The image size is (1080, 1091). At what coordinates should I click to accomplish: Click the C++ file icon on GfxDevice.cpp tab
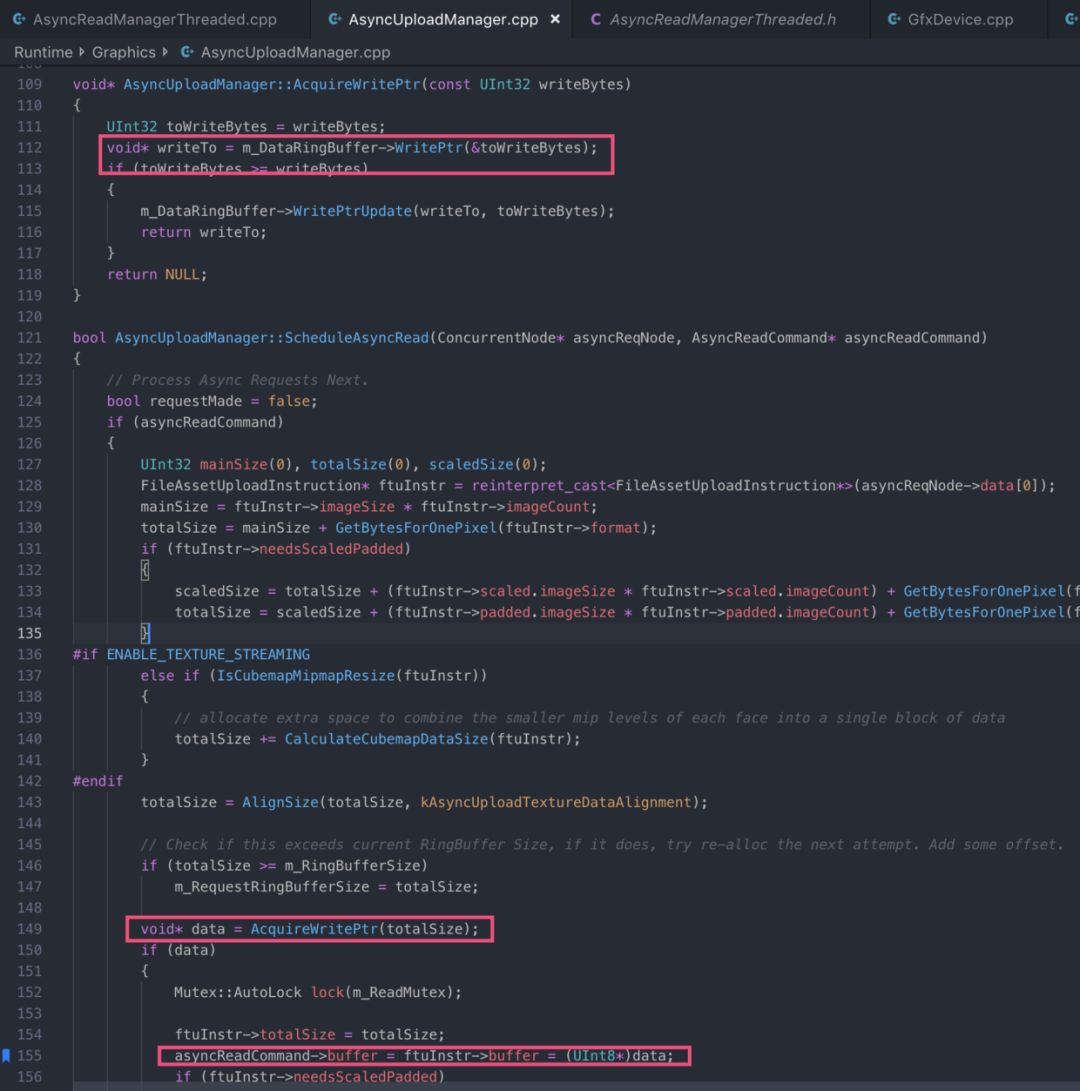(894, 19)
